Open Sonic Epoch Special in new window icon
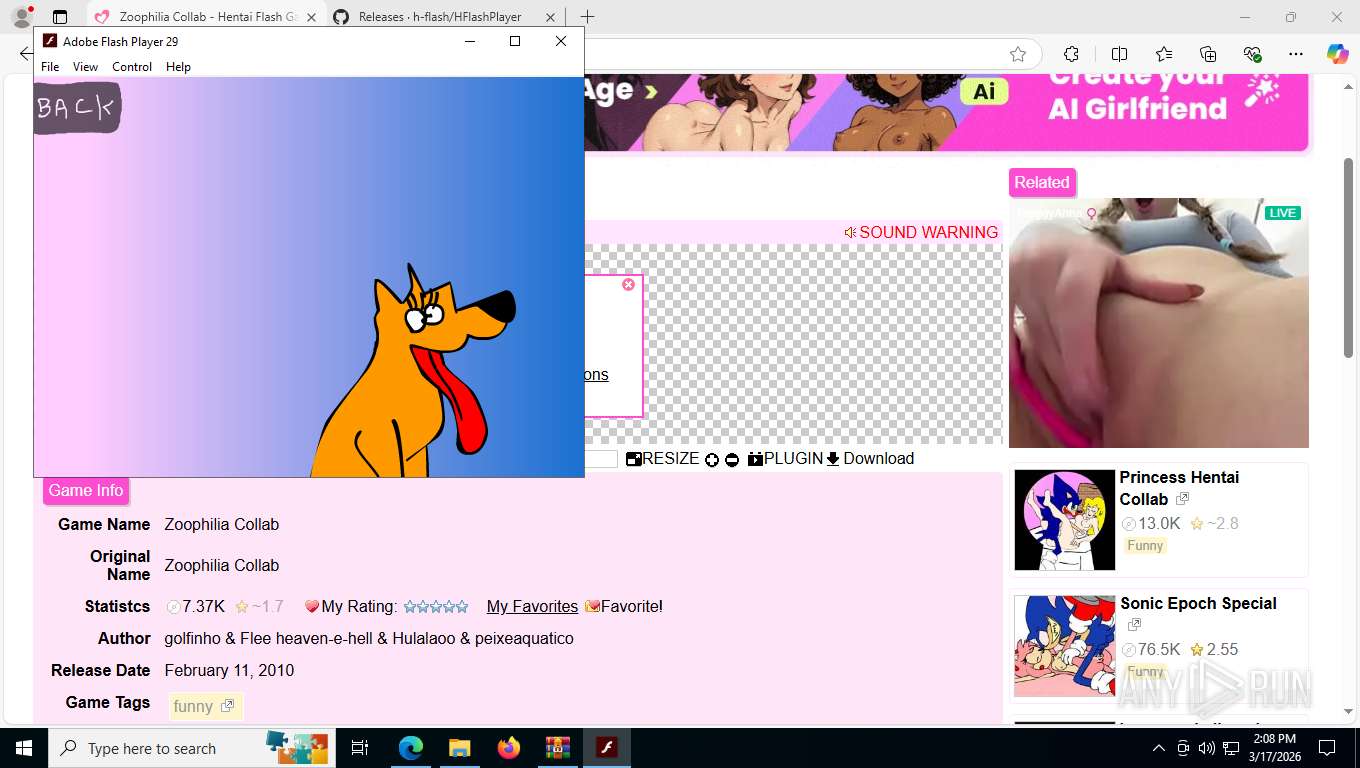The height and width of the screenshot is (768, 1360). pyautogui.click(x=1134, y=625)
